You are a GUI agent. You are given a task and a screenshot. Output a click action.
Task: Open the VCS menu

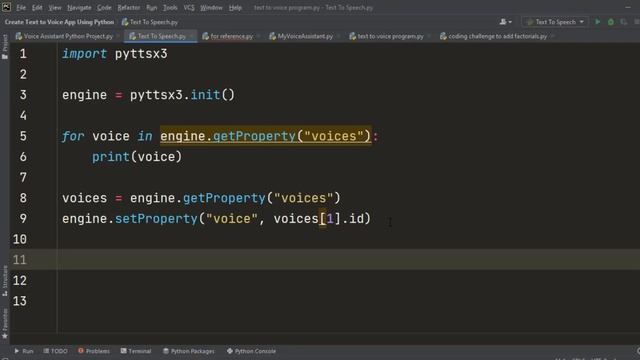[189, 8]
